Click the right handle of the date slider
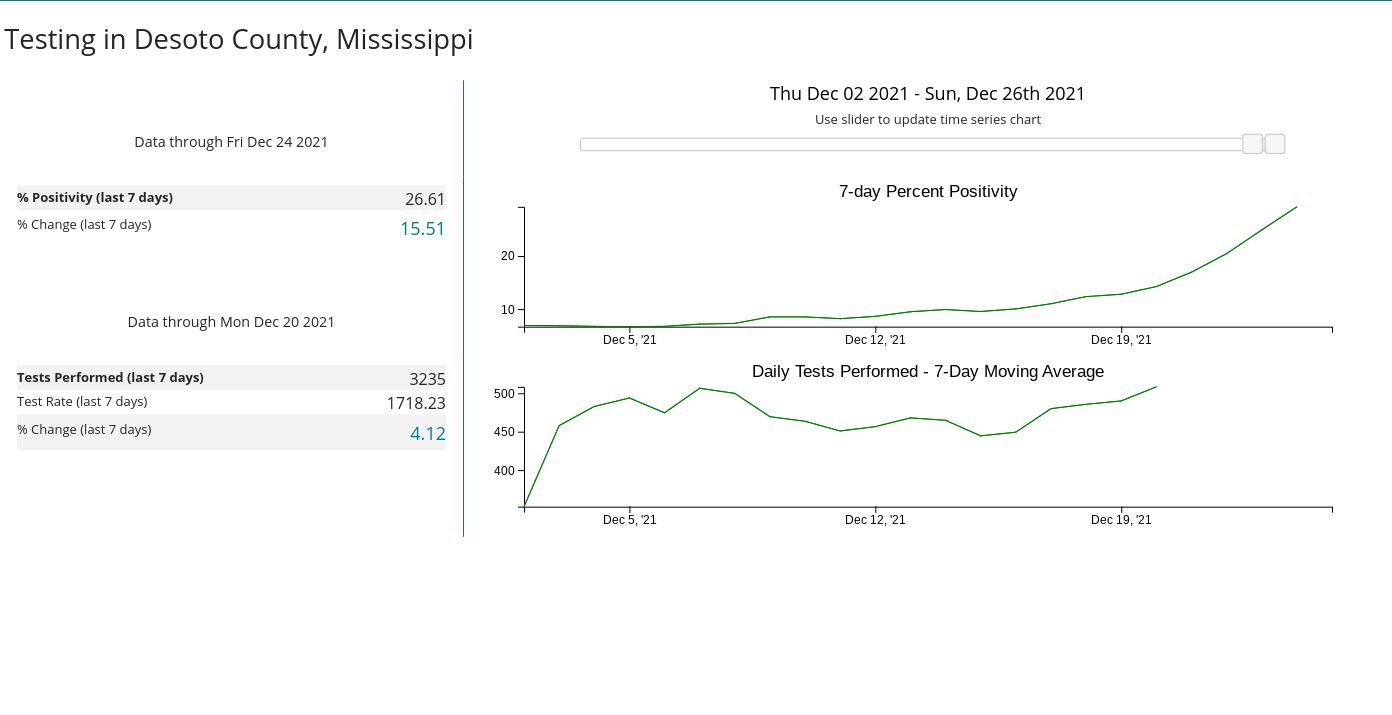This screenshot has height=715, width=1392. tap(1275, 144)
